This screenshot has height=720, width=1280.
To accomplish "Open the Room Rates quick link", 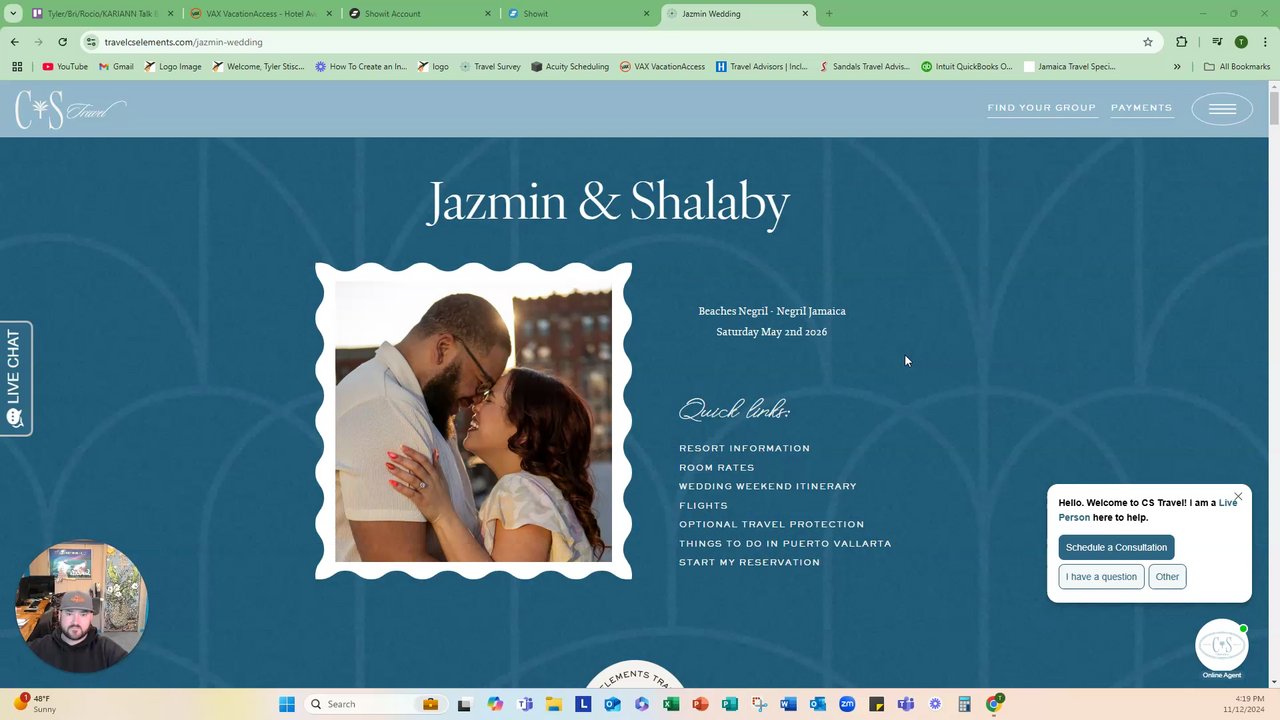I will [x=716, y=467].
